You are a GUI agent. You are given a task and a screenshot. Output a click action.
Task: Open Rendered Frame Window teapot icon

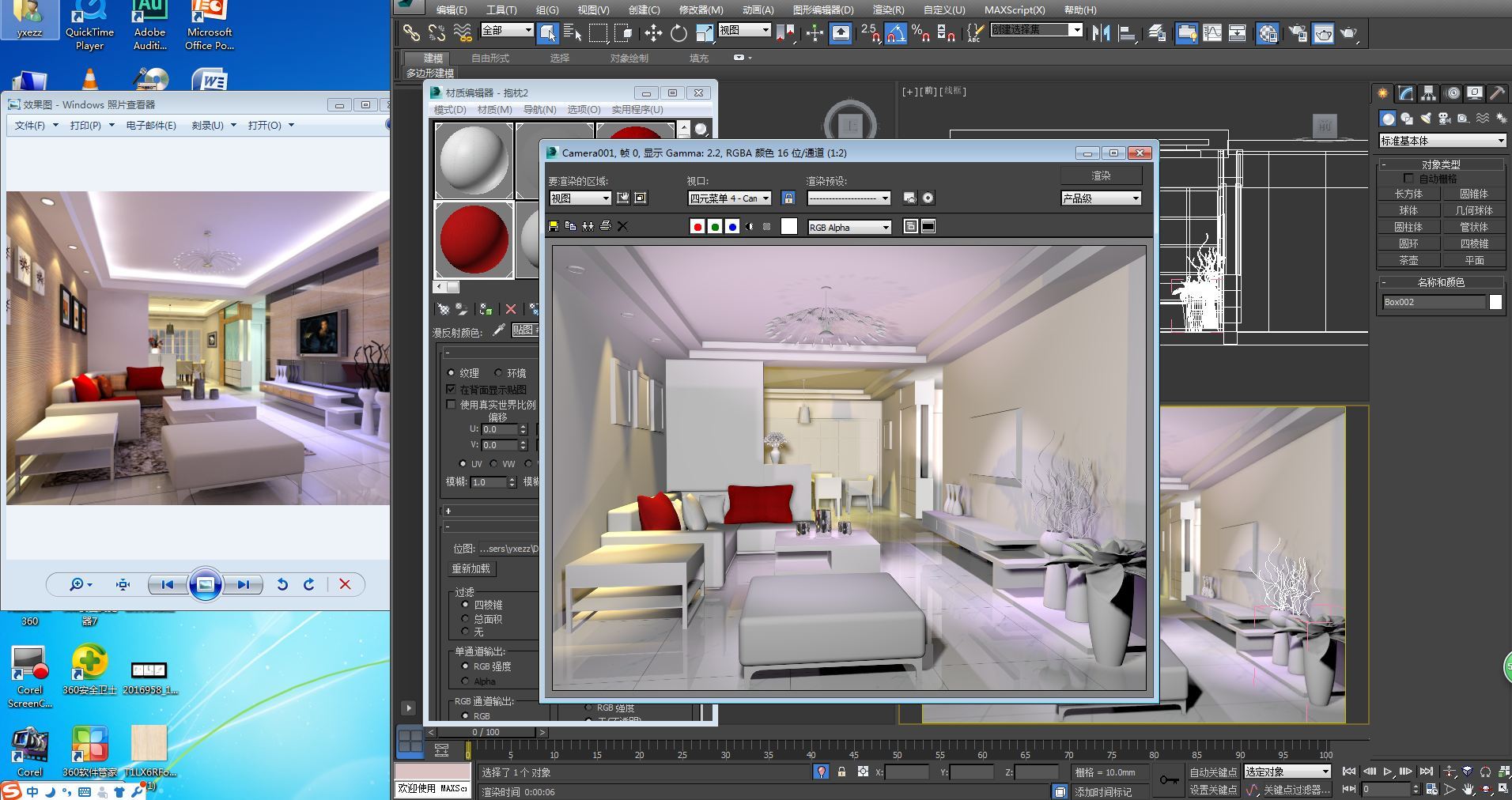tap(1323, 32)
